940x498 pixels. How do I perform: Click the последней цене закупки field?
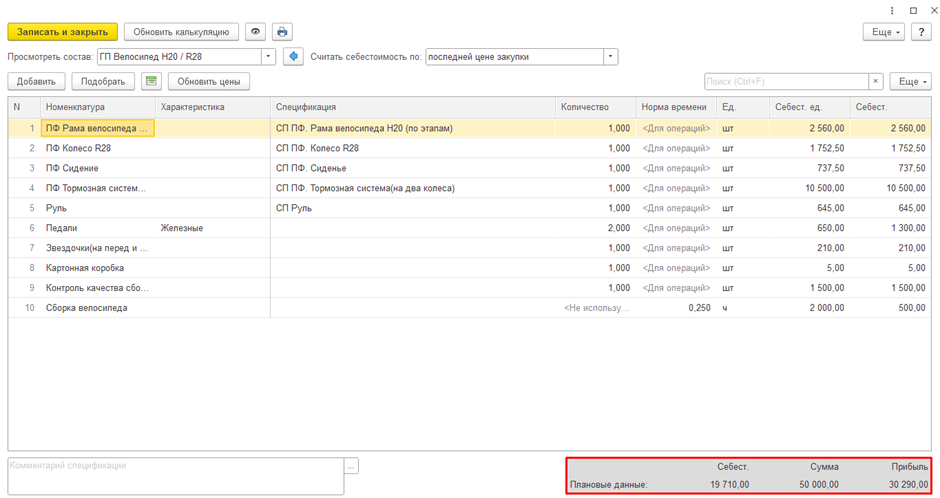pos(514,57)
